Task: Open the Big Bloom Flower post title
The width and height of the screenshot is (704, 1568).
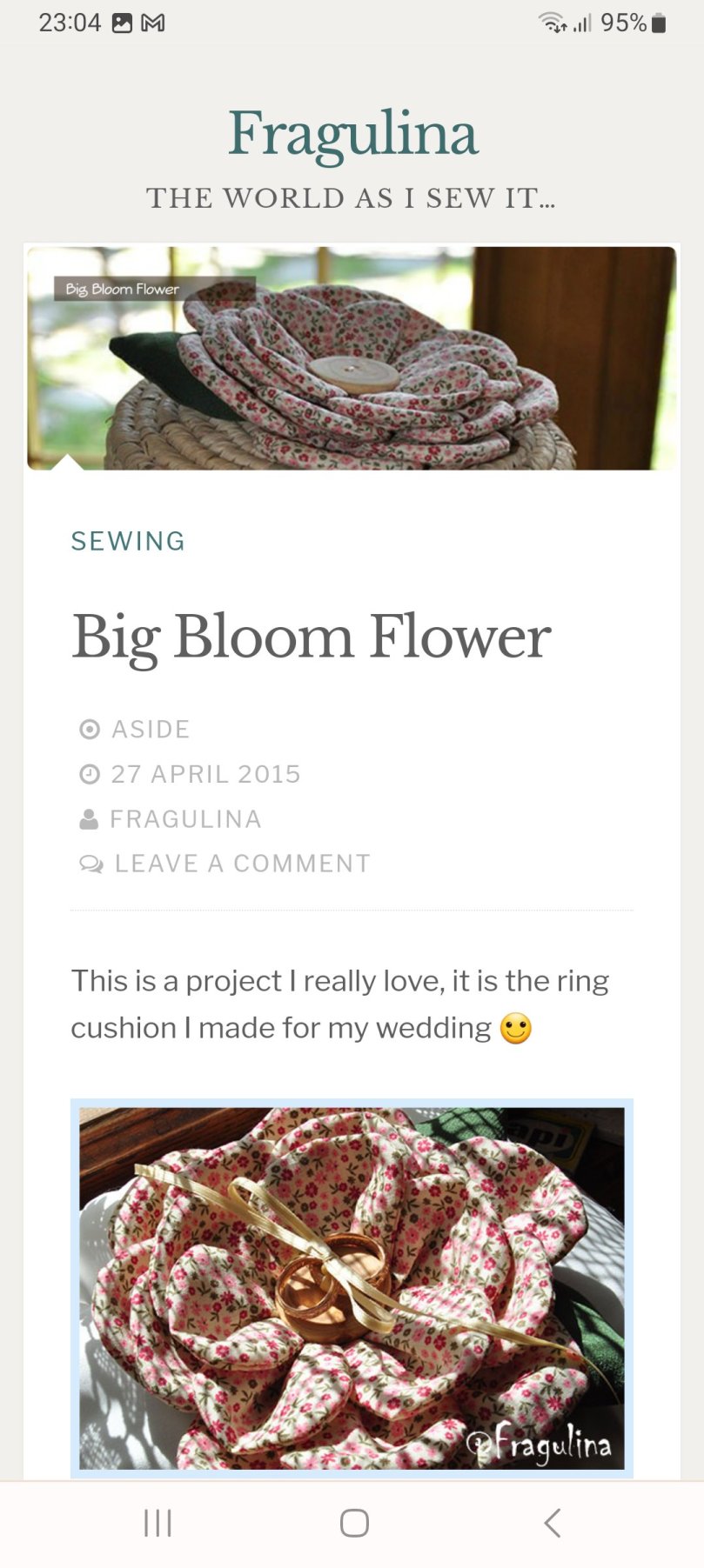Action: point(311,637)
